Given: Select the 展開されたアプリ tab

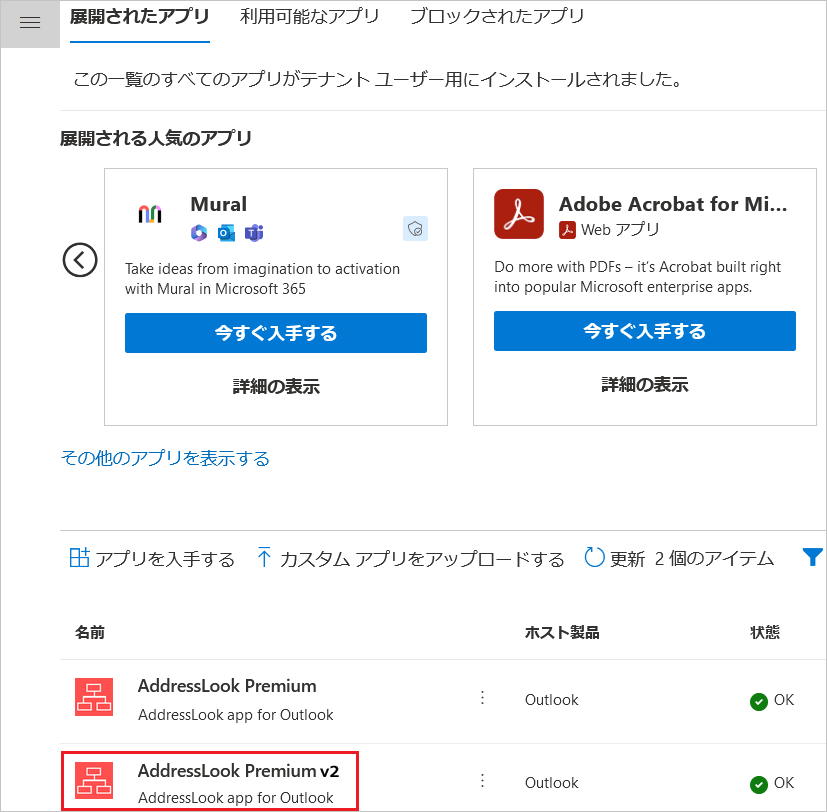Looking at the screenshot, I should (x=140, y=17).
